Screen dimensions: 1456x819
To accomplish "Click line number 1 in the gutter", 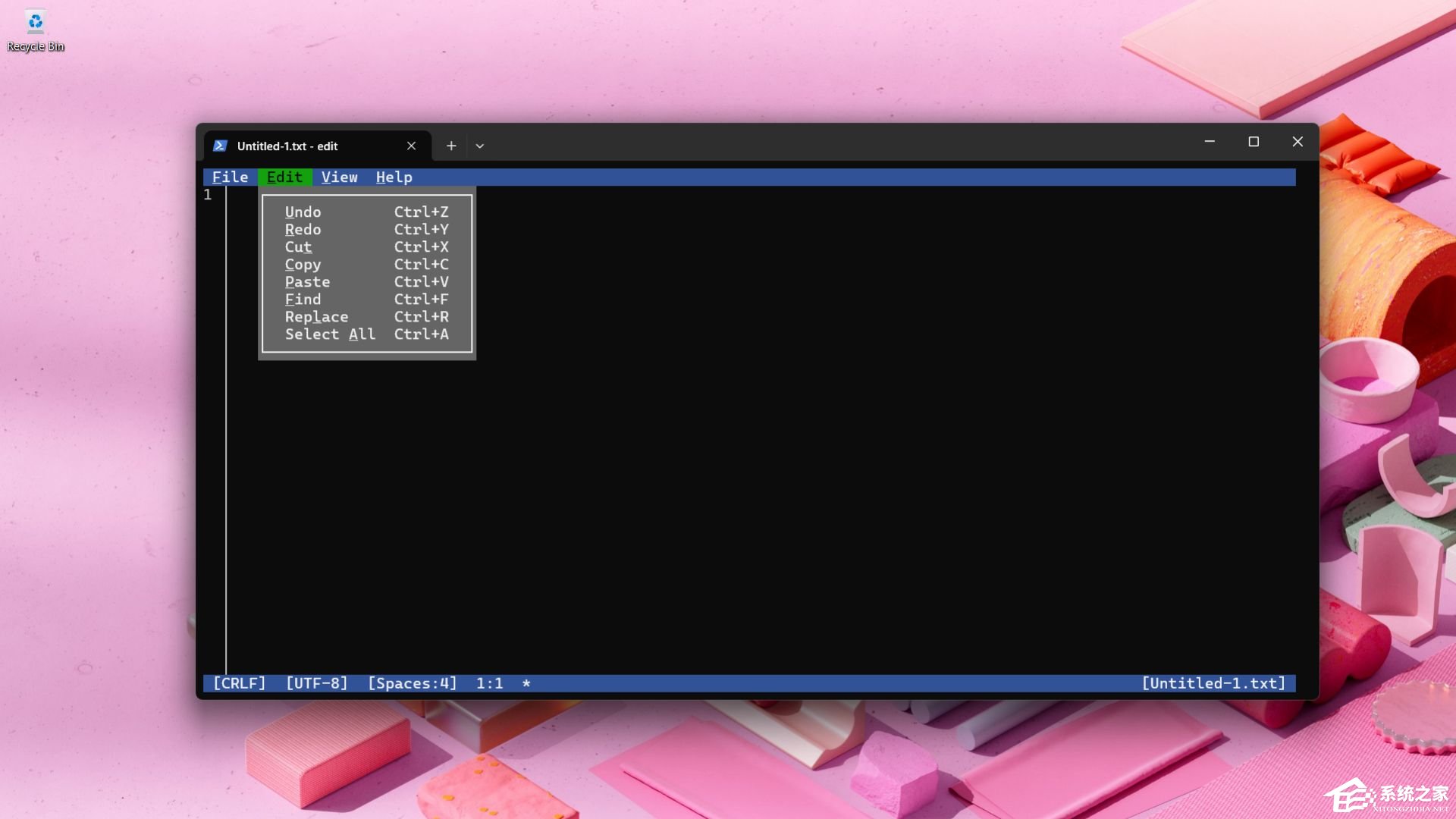I will pos(208,195).
